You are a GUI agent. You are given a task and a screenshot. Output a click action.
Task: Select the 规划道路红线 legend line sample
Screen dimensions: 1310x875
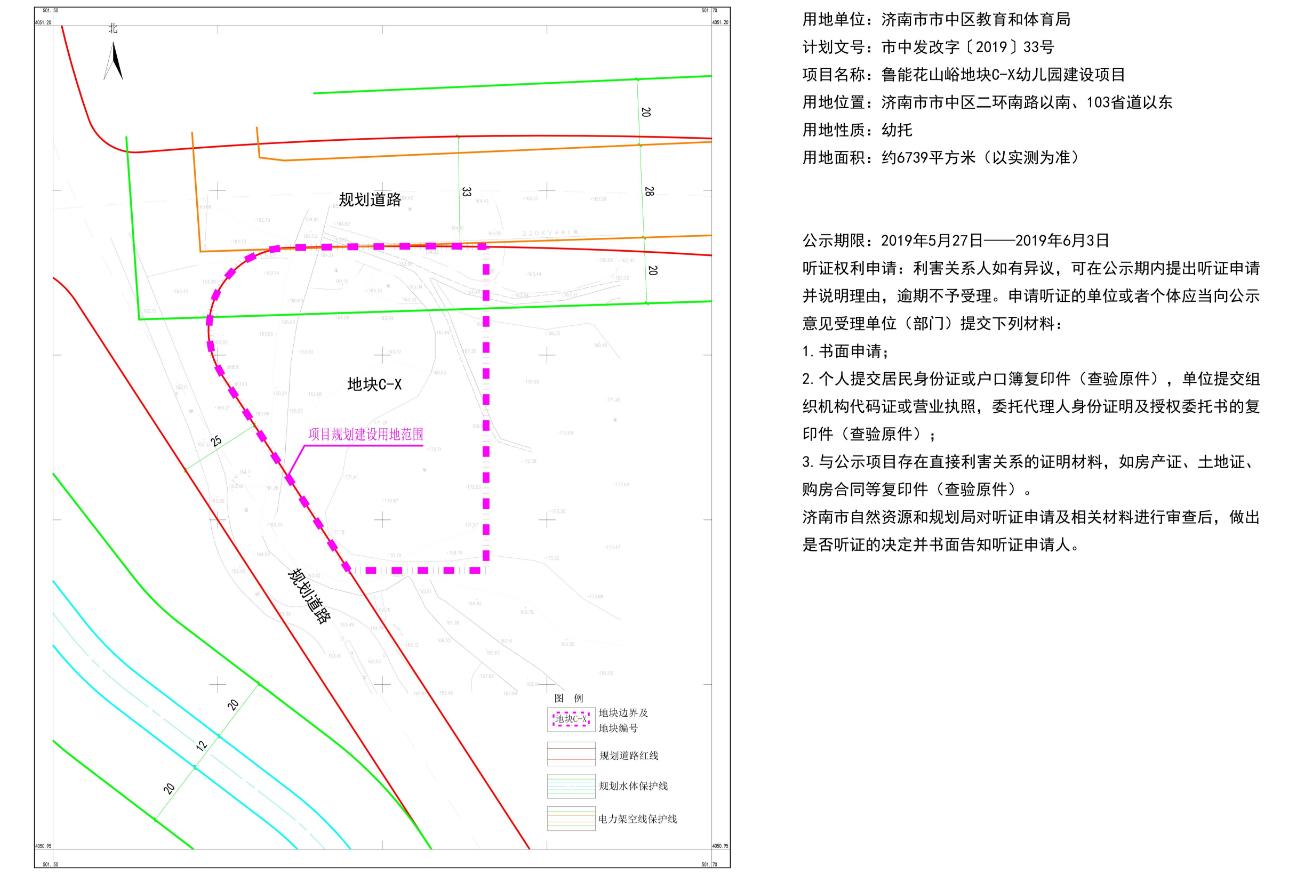coord(571,753)
